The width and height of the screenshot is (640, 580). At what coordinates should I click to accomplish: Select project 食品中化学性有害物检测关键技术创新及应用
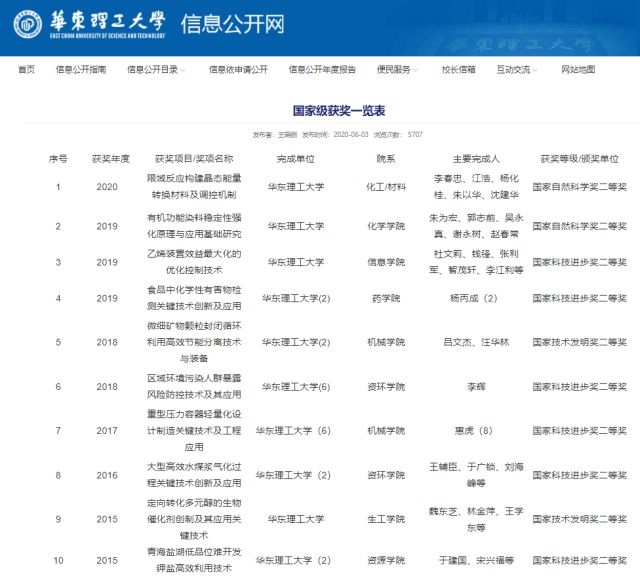tap(194, 298)
